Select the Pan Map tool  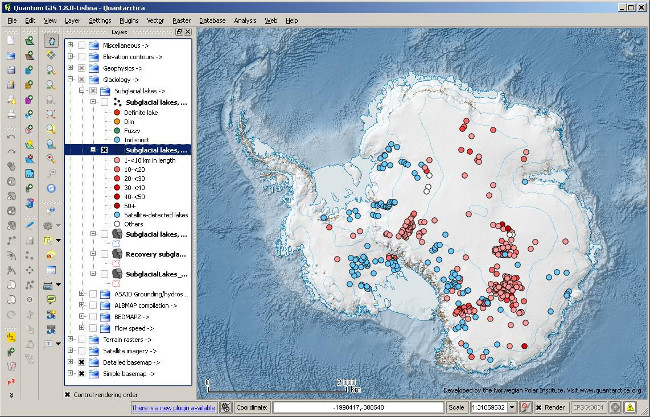pos(51,40)
